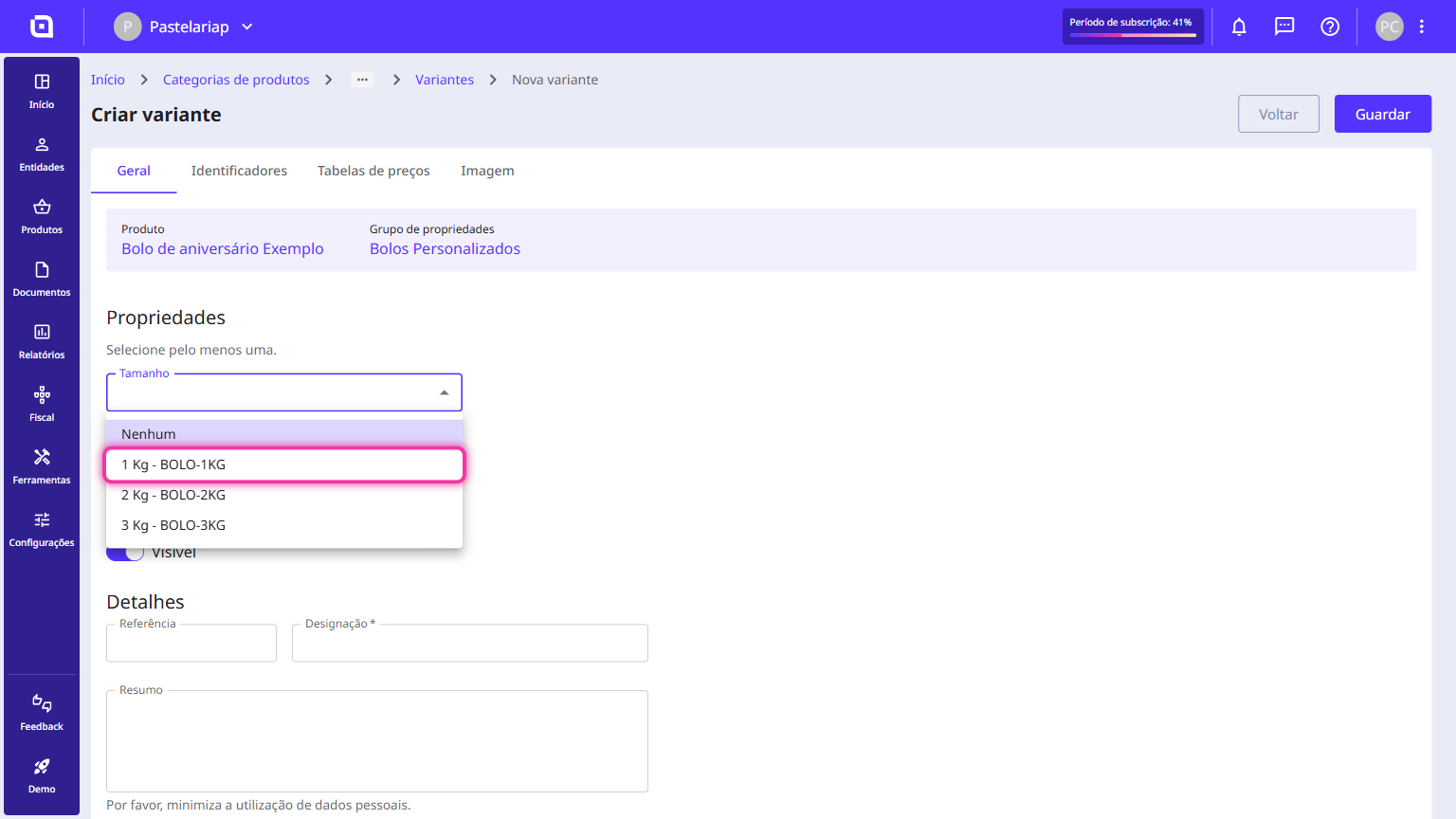
Task: View the subscription period progress bar
Action: click(x=1133, y=35)
